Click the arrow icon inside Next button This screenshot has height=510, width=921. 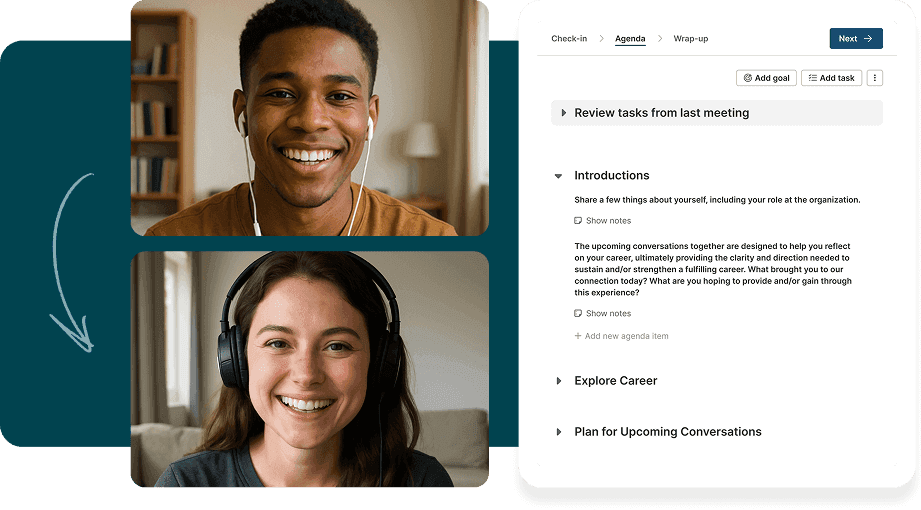click(x=868, y=38)
